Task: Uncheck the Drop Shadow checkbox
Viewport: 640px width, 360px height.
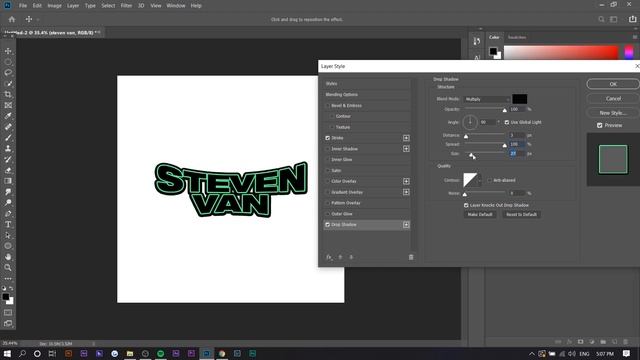Action: point(327,224)
